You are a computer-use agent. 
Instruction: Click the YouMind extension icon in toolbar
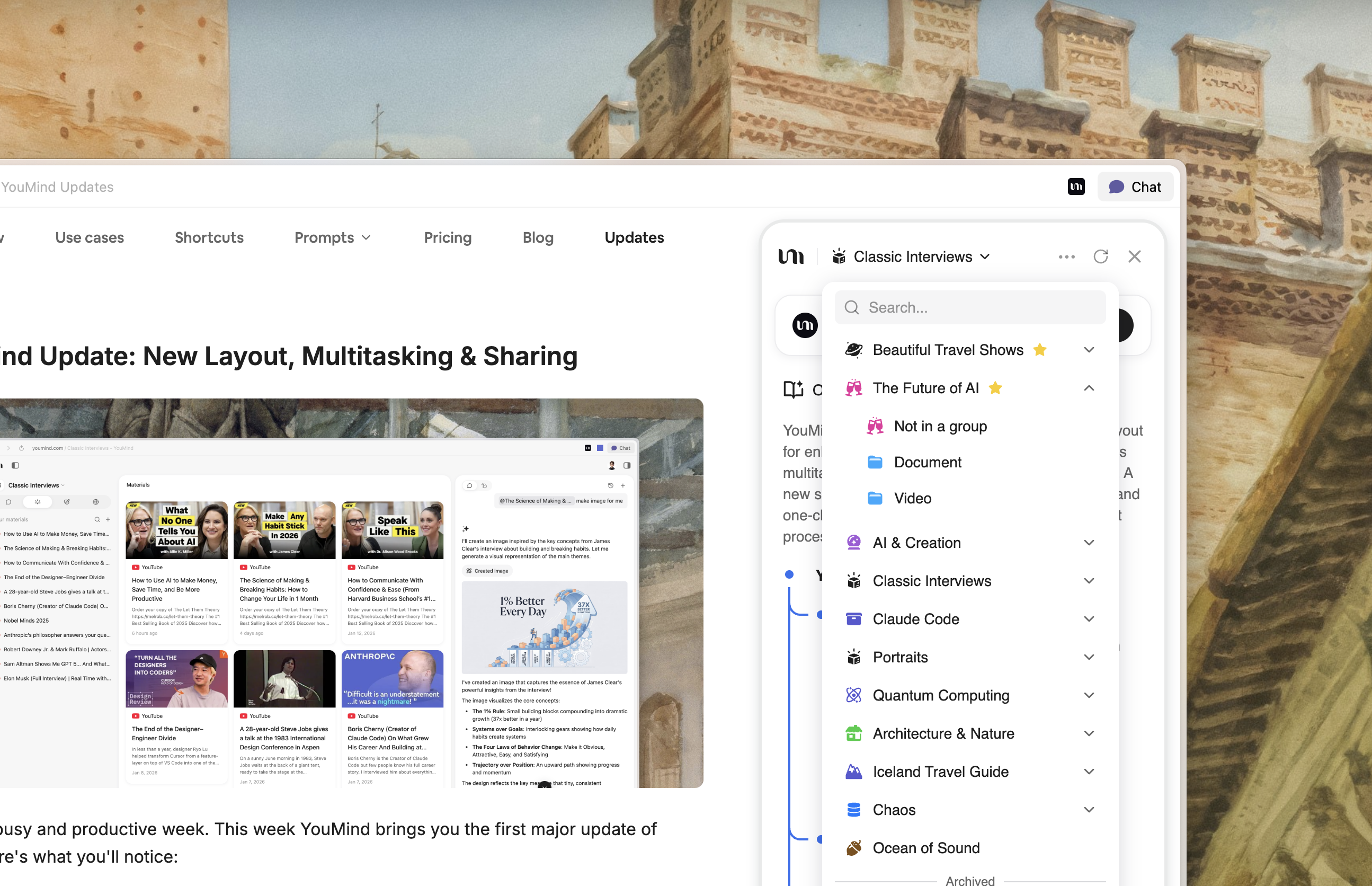1076,187
